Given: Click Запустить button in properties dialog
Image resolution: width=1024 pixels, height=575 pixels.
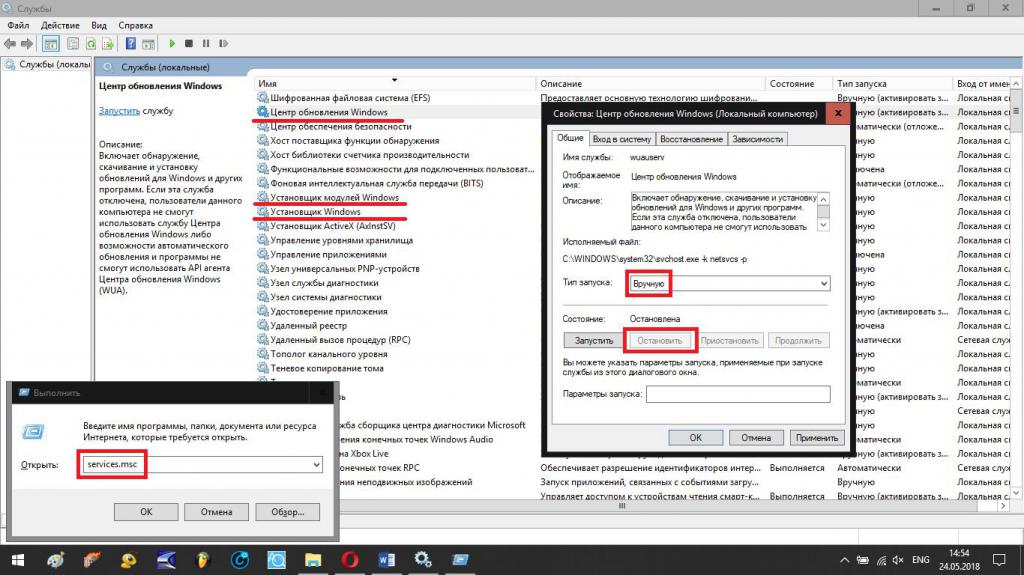Looking at the screenshot, I should [594, 340].
